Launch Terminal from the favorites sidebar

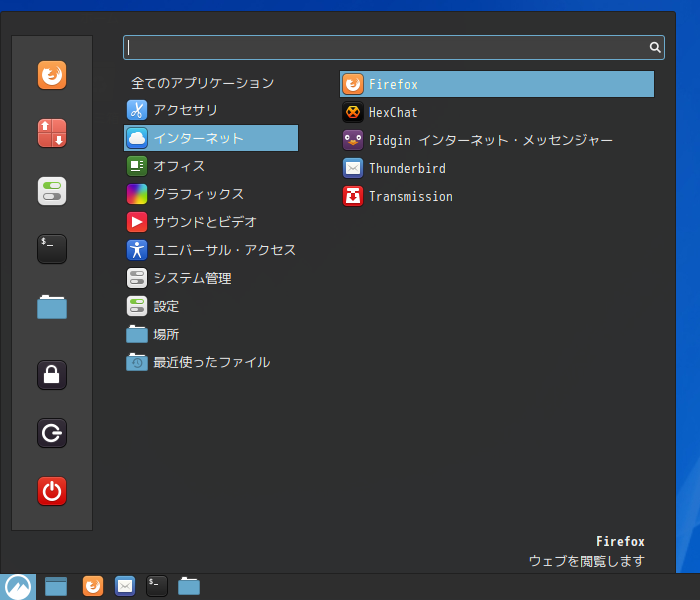click(52, 249)
